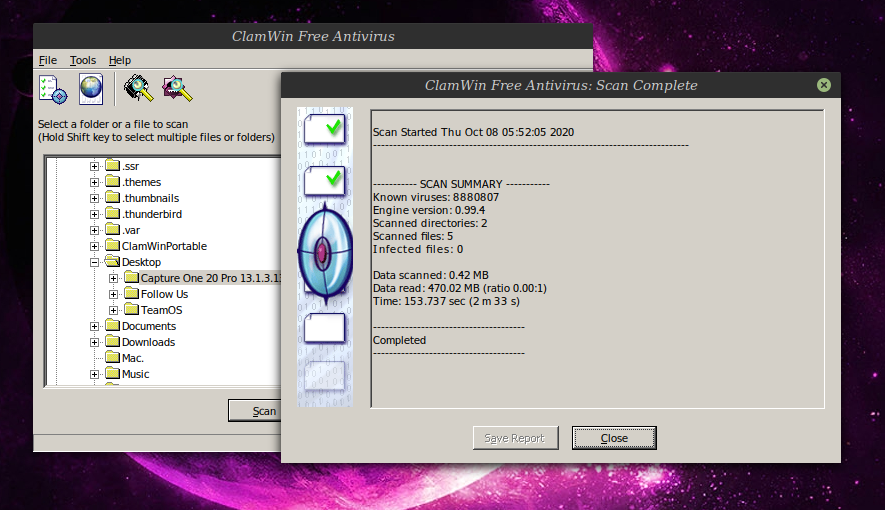The image size is (885, 510).
Task: Select the Documents folder
Action: [149, 326]
